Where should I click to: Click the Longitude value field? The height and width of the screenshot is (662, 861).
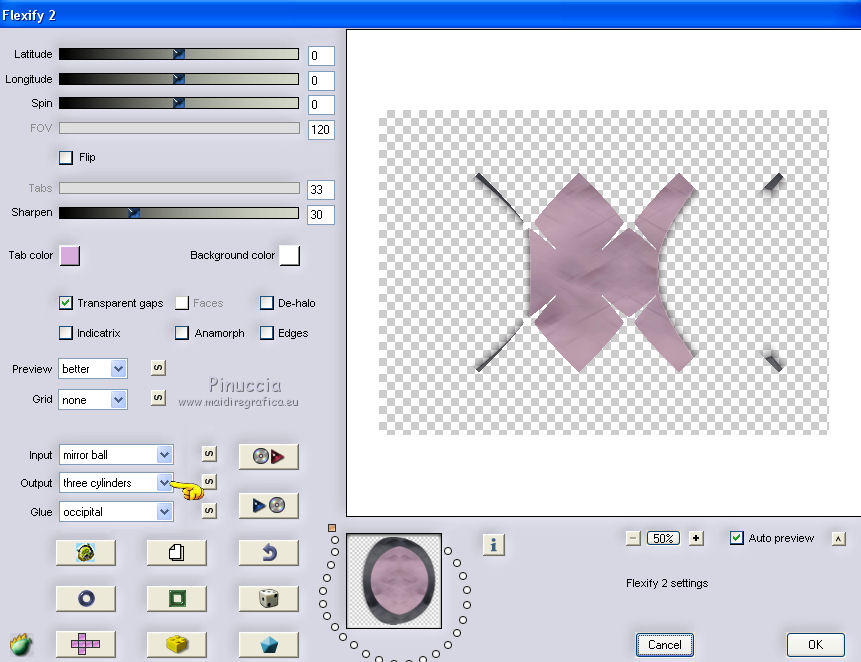321,81
